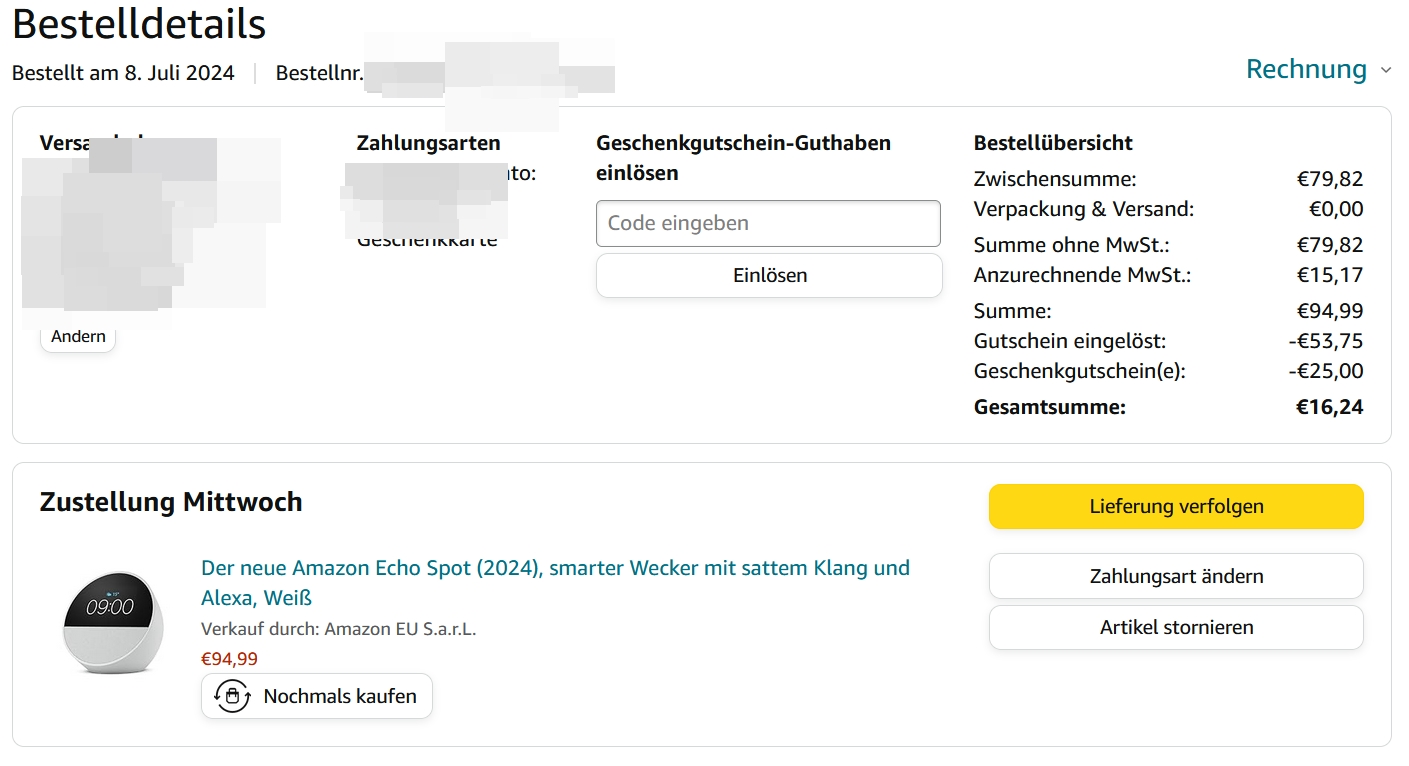Focus the Code eingeben gift card field
This screenshot has width=1409, height=766.
pyautogui.click(x=768, y=223)
